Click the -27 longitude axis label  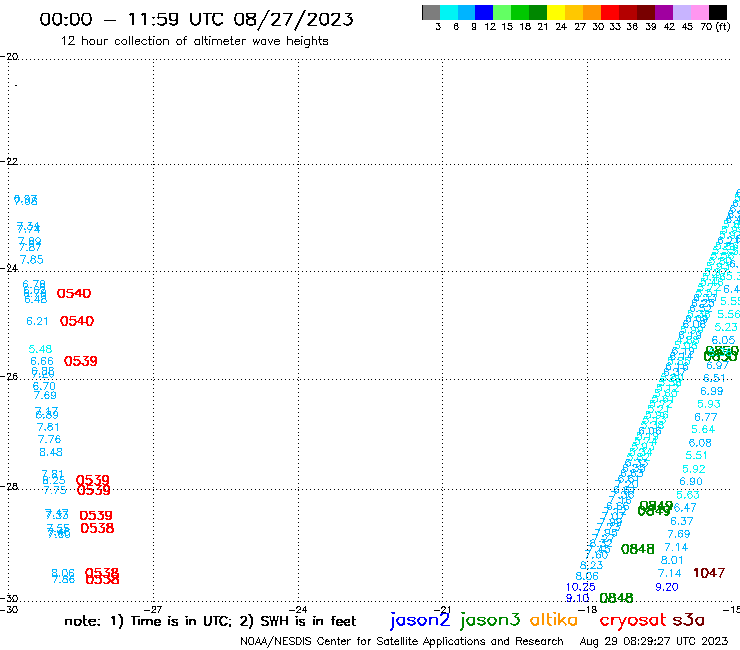153,610
